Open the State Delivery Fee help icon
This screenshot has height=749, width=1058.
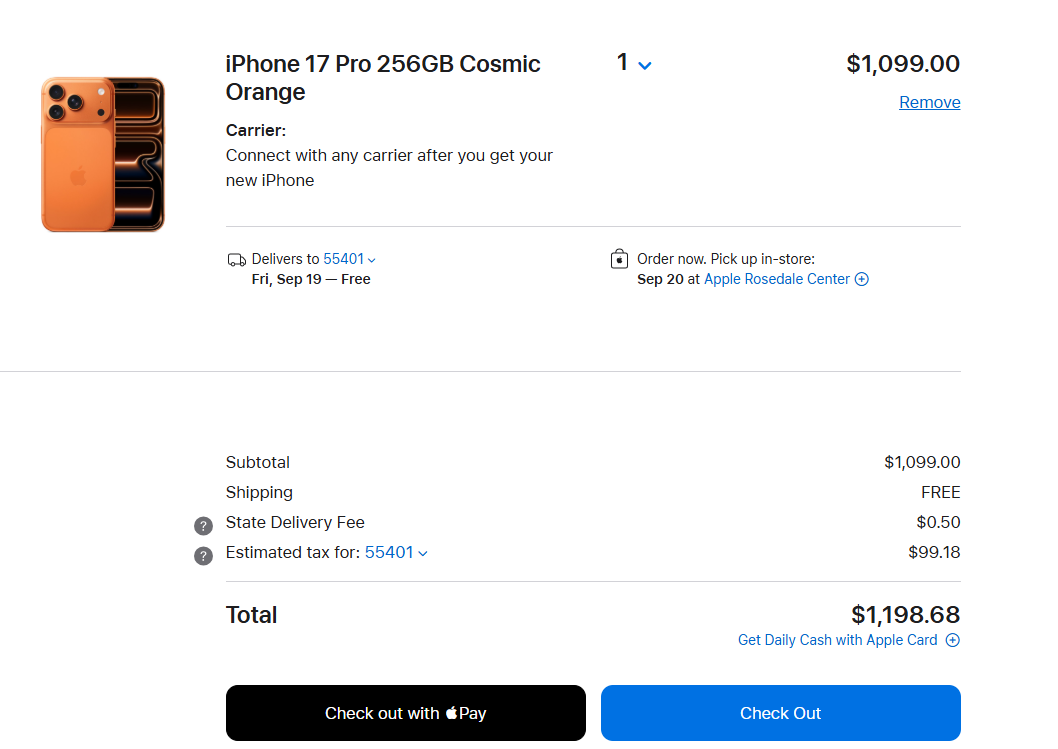click(204, 526)
